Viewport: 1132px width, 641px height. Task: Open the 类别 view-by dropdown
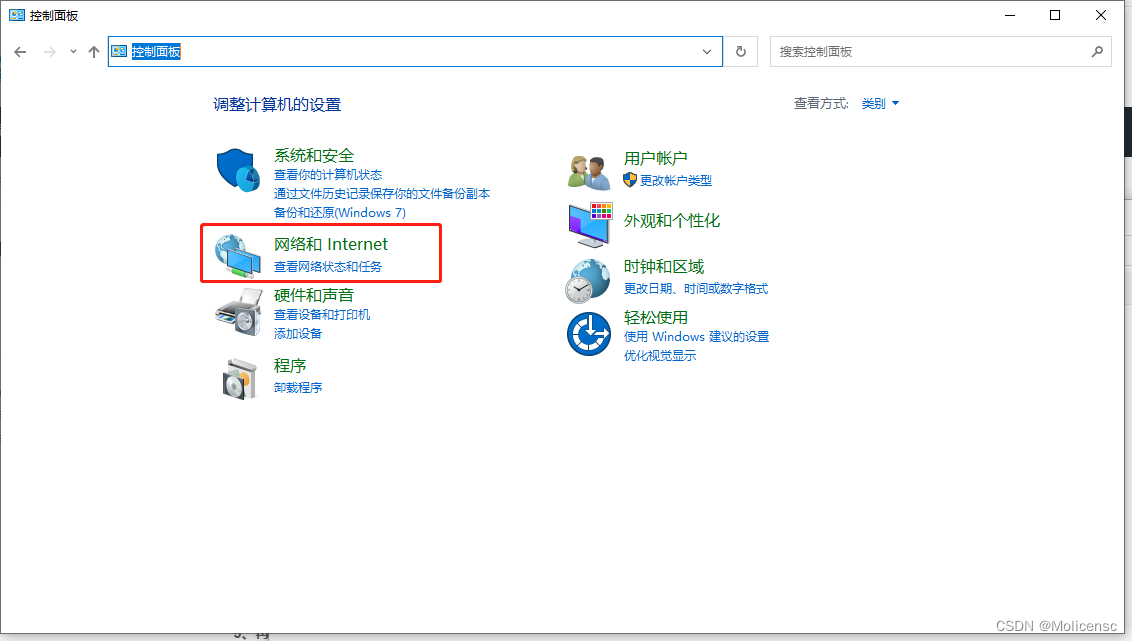[880, 104]
